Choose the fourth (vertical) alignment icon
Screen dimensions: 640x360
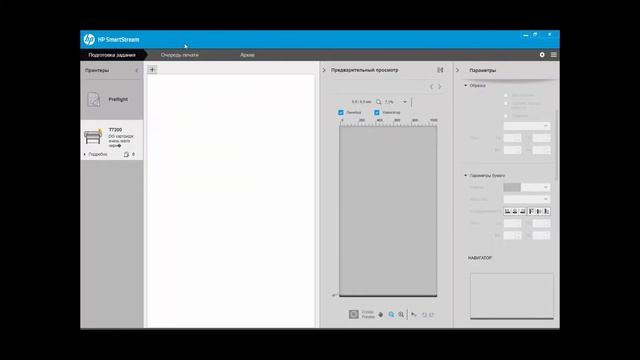(x=531, y=211)
